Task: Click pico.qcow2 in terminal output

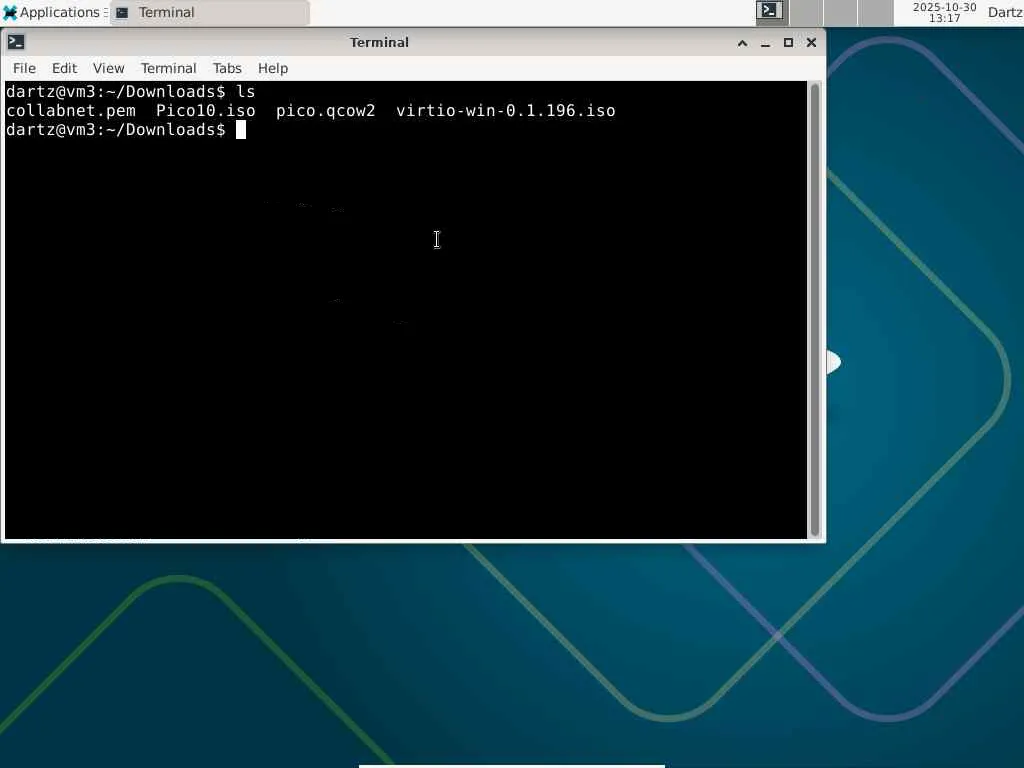Action: (325, 111)
